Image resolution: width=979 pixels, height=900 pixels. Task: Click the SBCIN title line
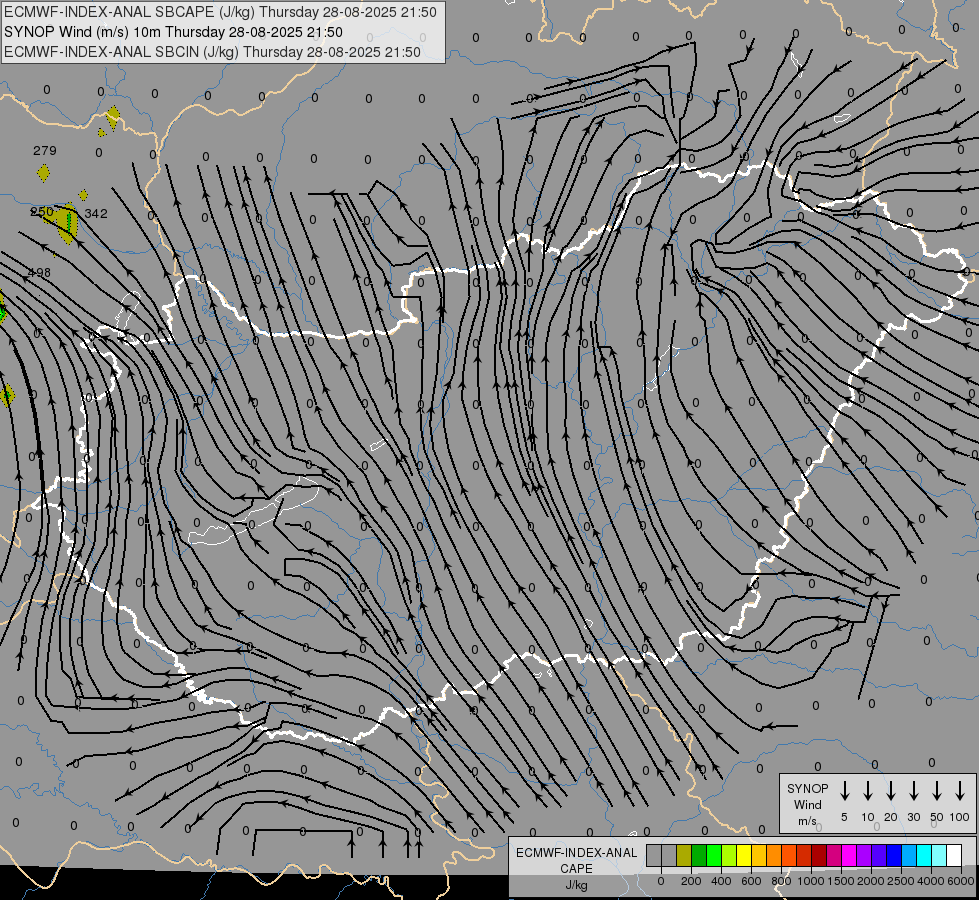pyautogui.click(x=212, y=52)
